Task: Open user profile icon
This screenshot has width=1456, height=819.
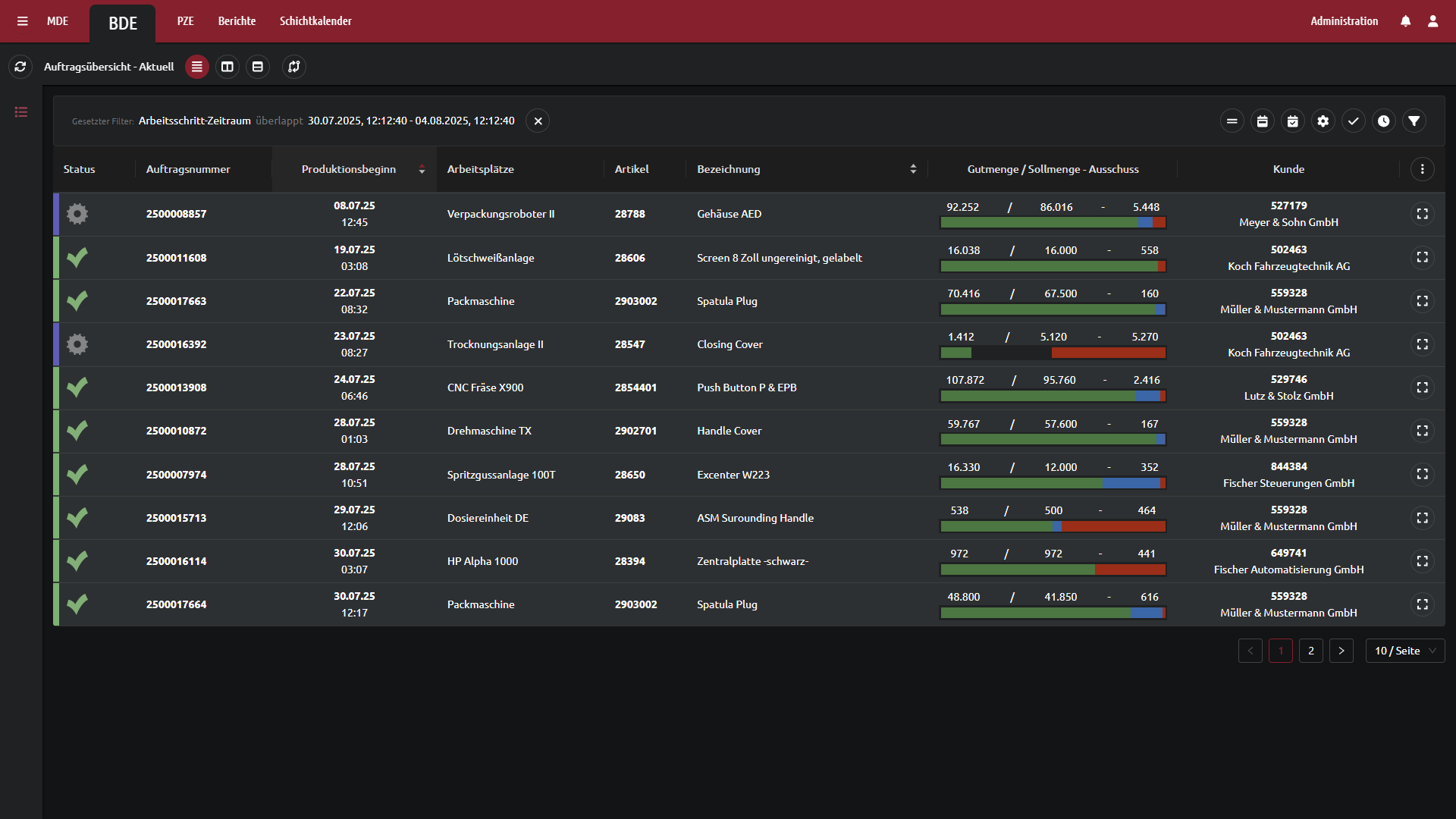Action: coord(1433,21)
